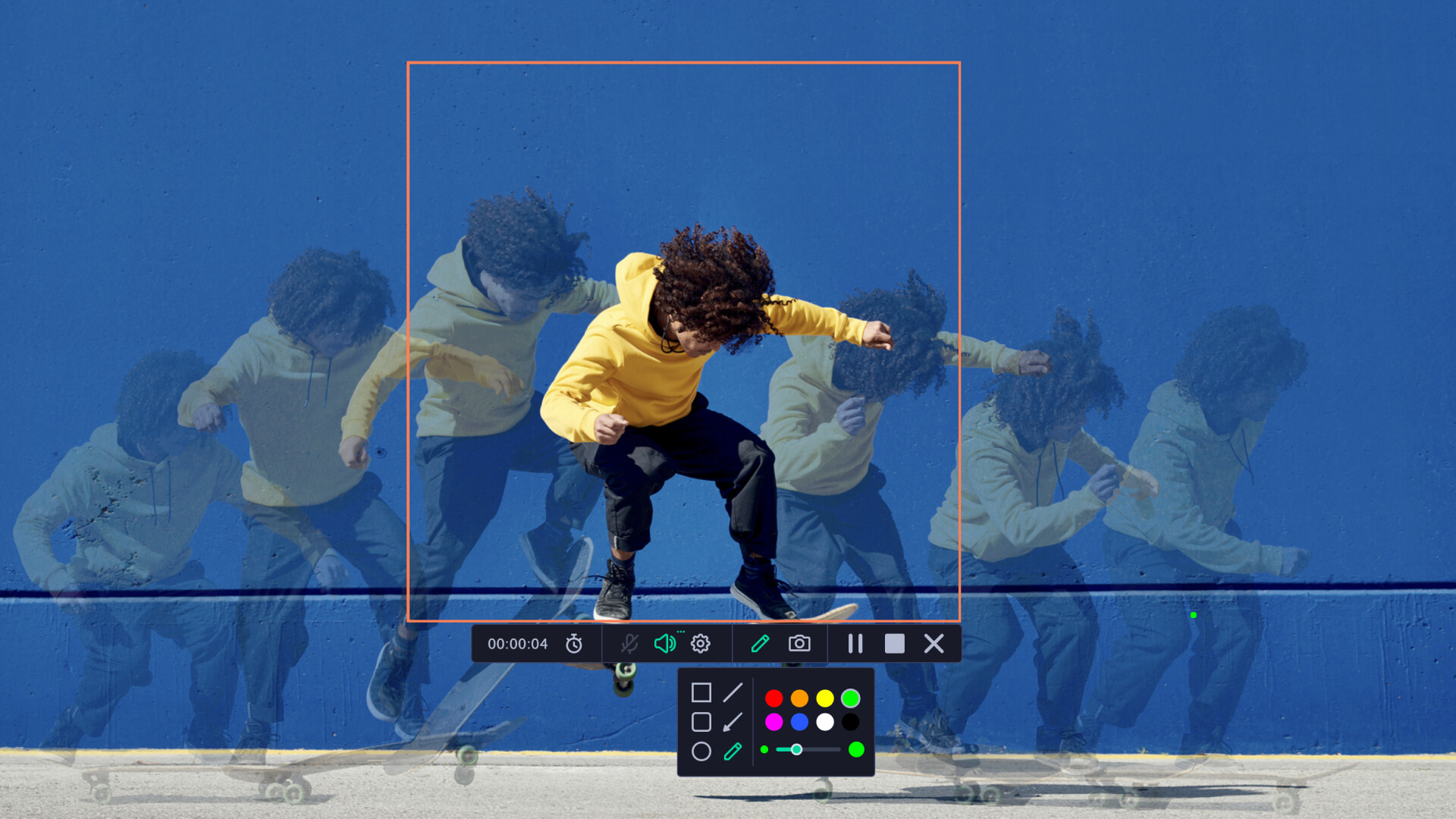Screen dimensions: 1456x819
Task: Click the elapsed time display 00:00:04
Action: 517,644
